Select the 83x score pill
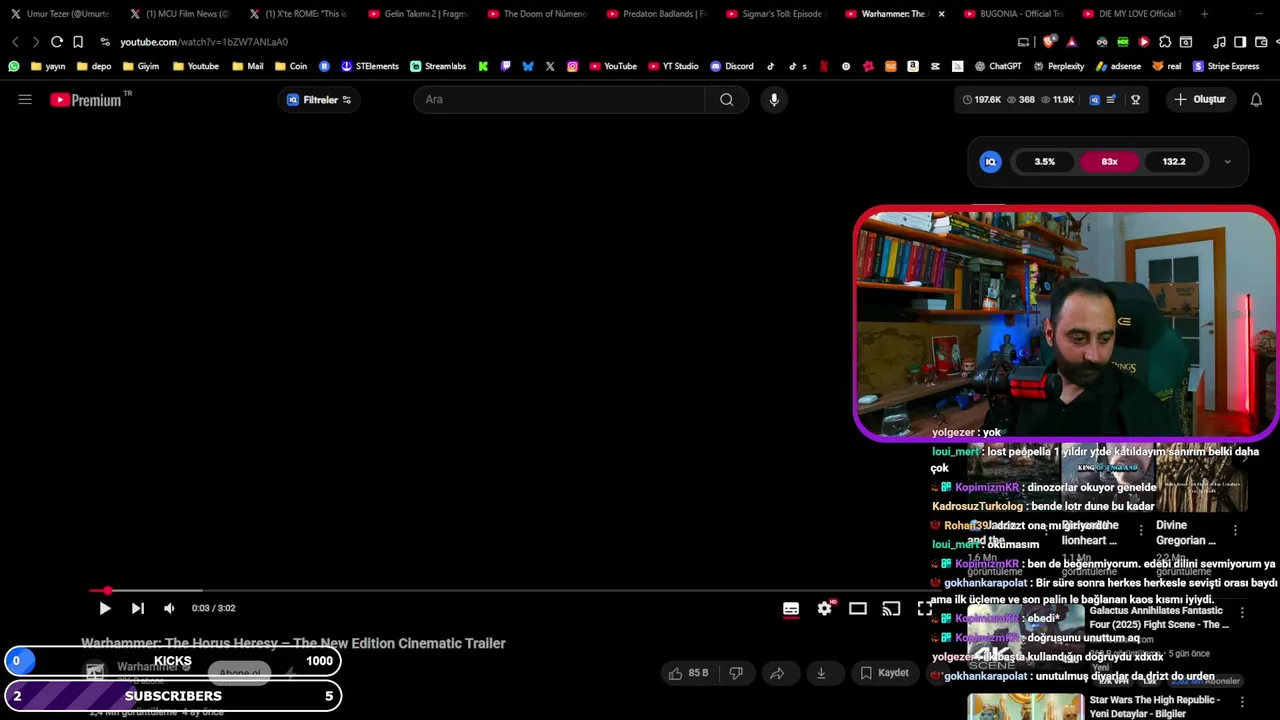This screenshot has height=720, width=1280. tap(1109, 162)
